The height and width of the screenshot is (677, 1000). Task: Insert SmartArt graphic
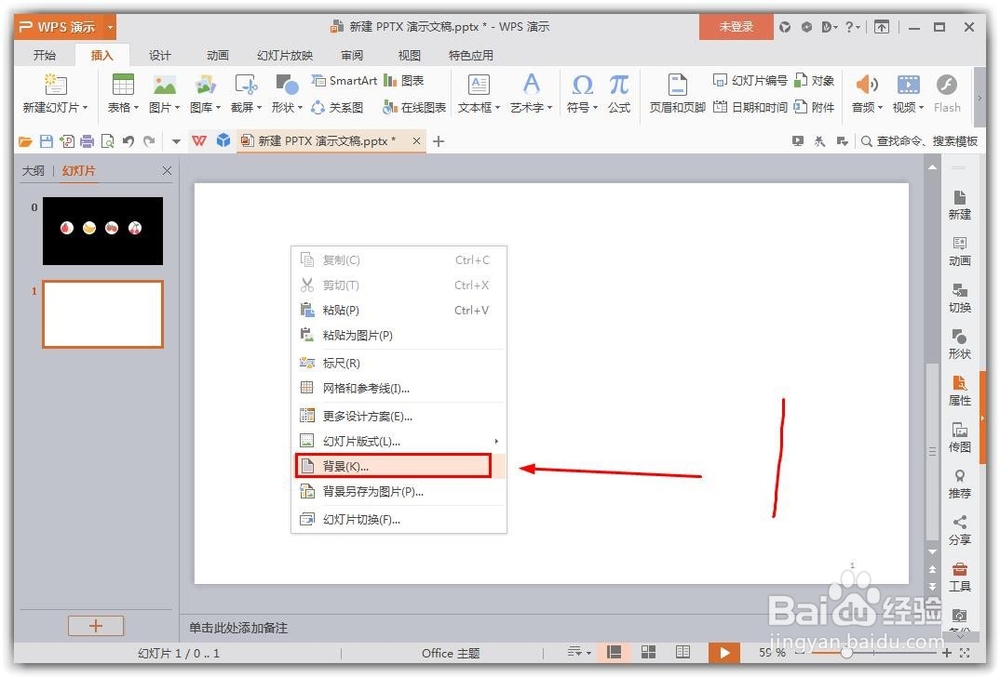(x=344, y=80)
